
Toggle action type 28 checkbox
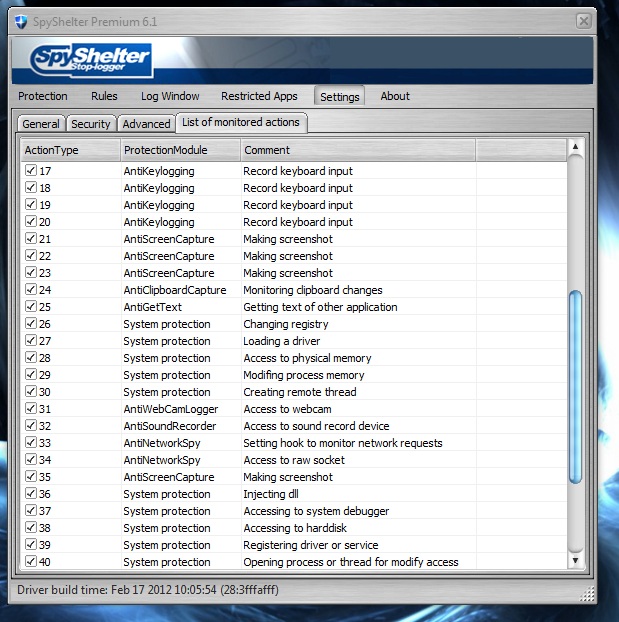[31, 358]
